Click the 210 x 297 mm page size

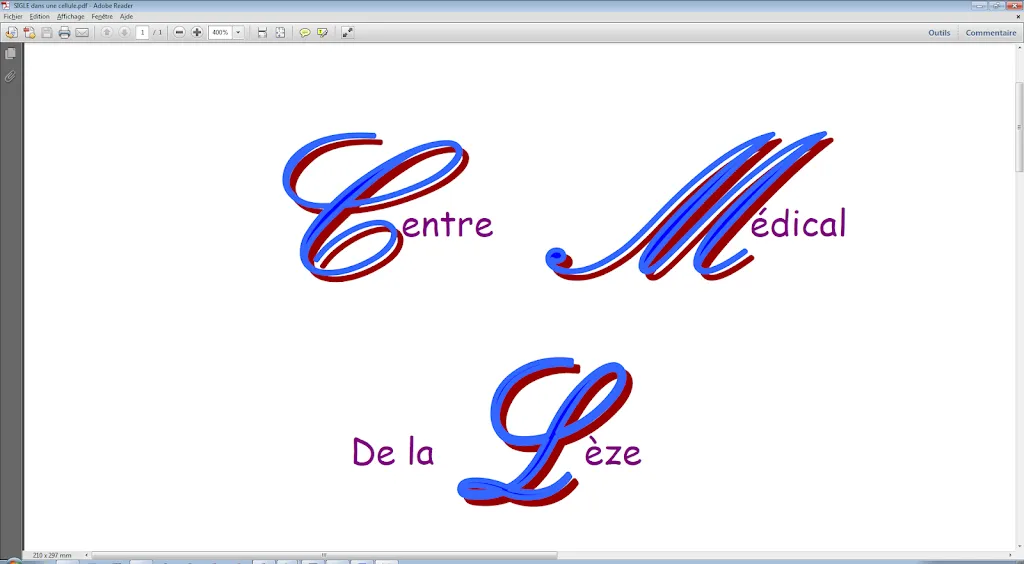[x=52, y=556]
